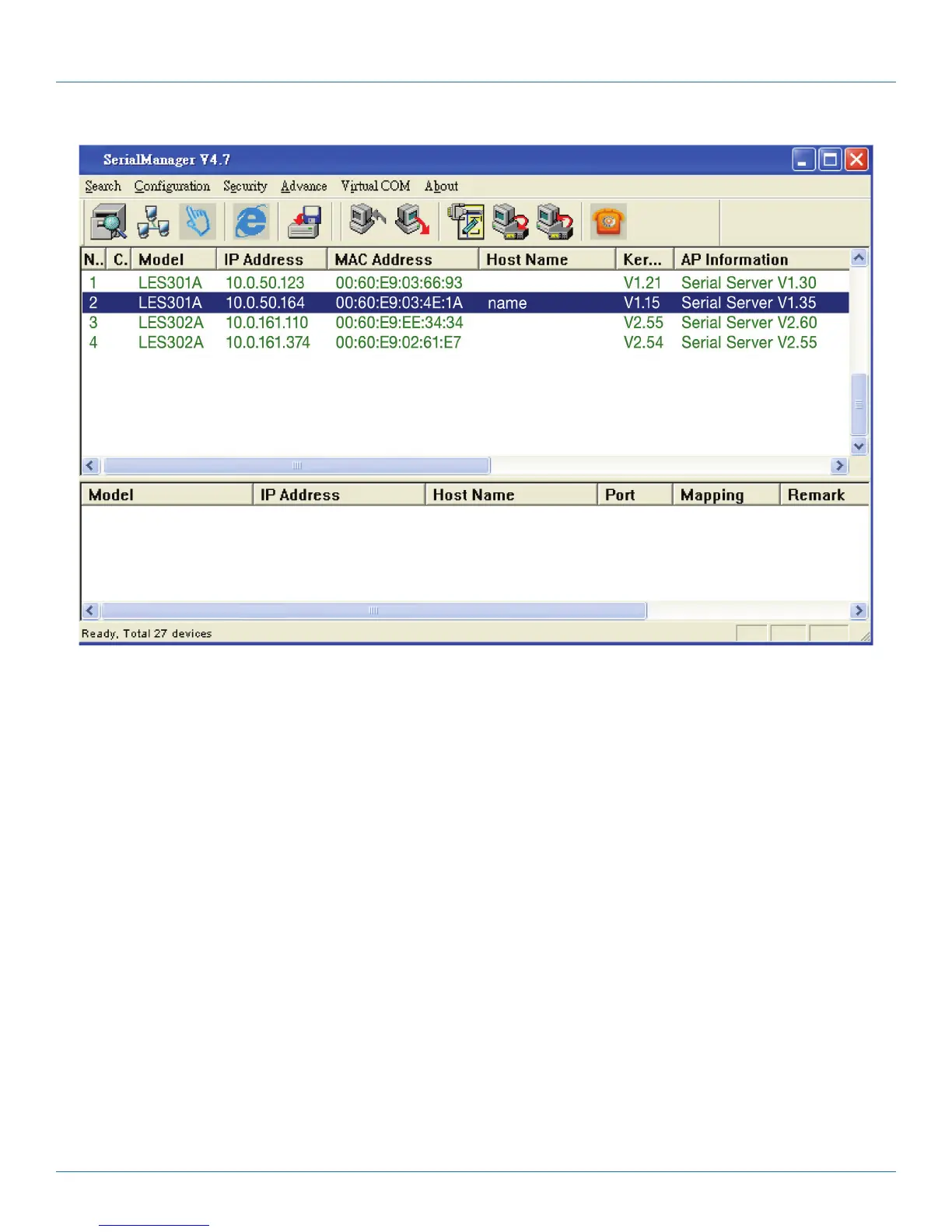Click the Remark column header
Screen dimensions: 952x1232
point(824,495)
